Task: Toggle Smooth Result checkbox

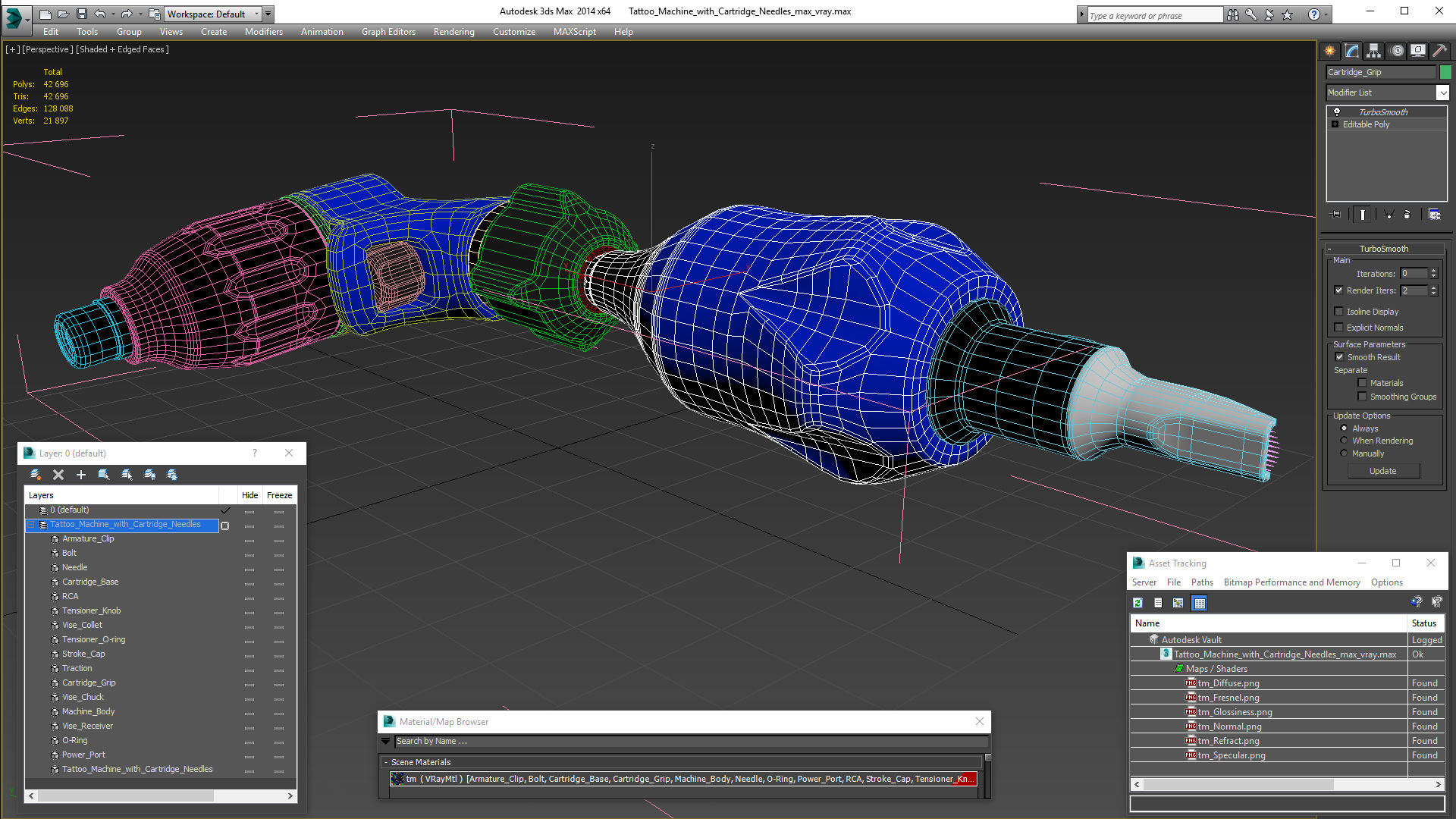Action: pyautogui.click(x=1339, y=357)
